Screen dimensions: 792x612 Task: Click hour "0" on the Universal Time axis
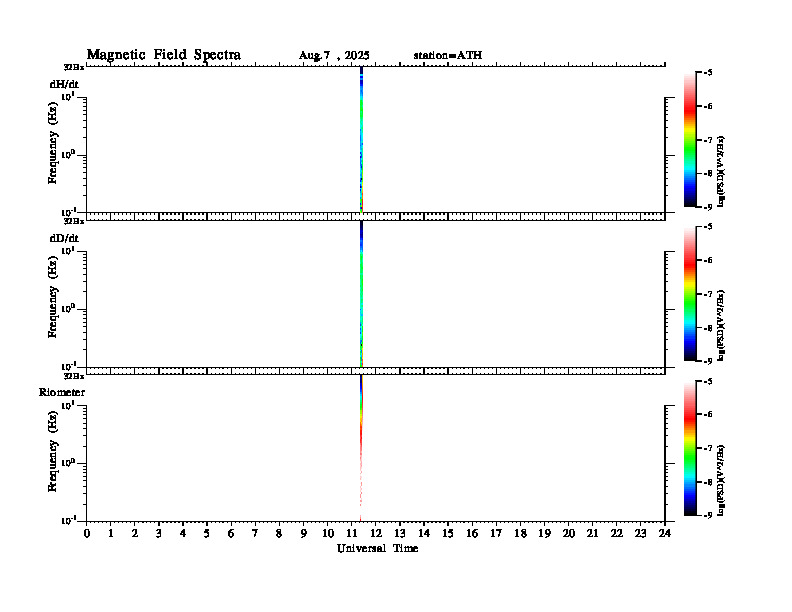[87, 533]
